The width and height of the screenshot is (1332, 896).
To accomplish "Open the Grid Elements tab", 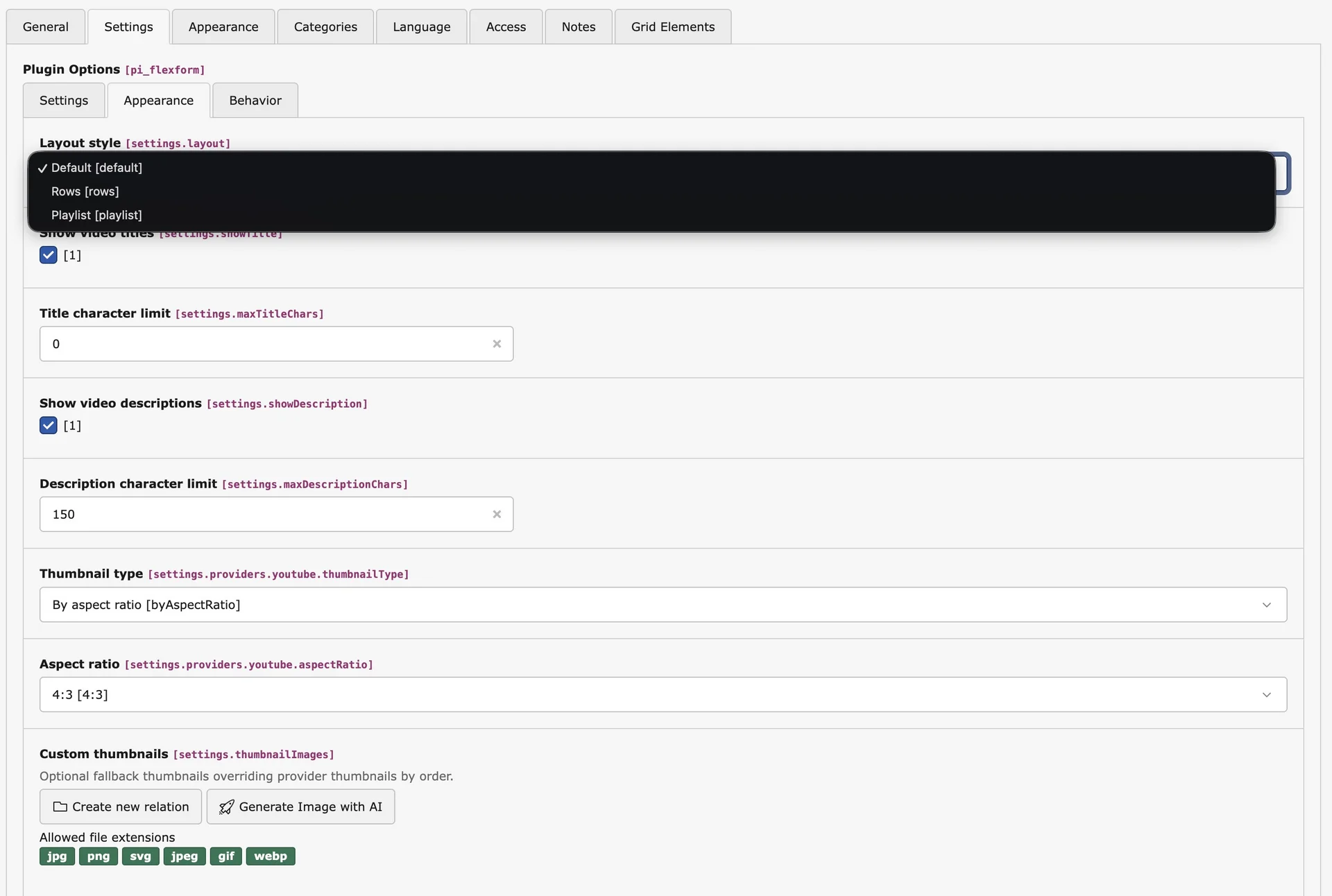I will [672, 26].
